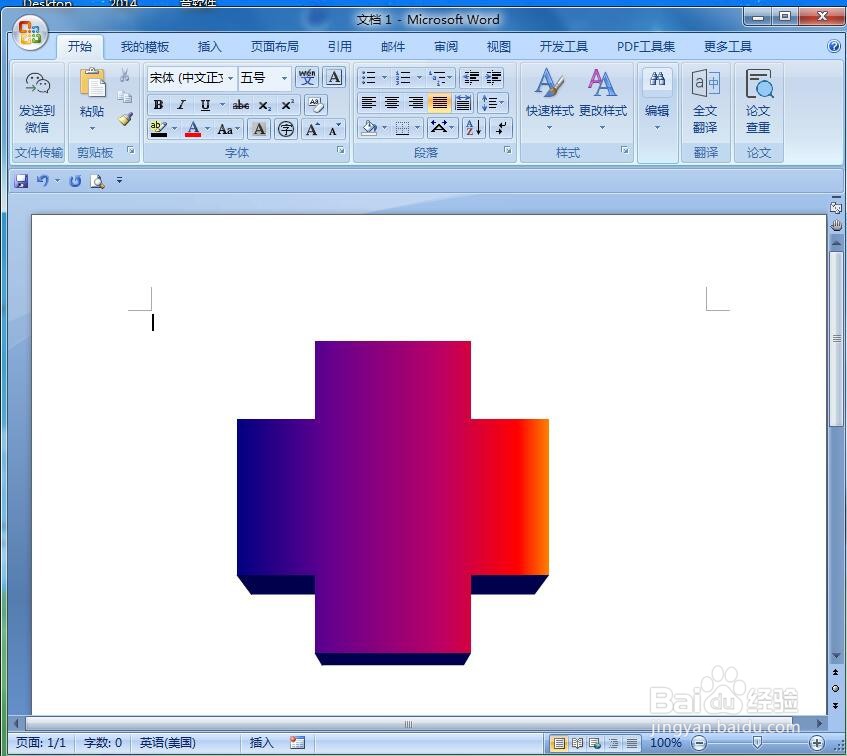Switch to full screen reading view
The width and height of the screenshot is (847, 756).
(x=577, y=743)
